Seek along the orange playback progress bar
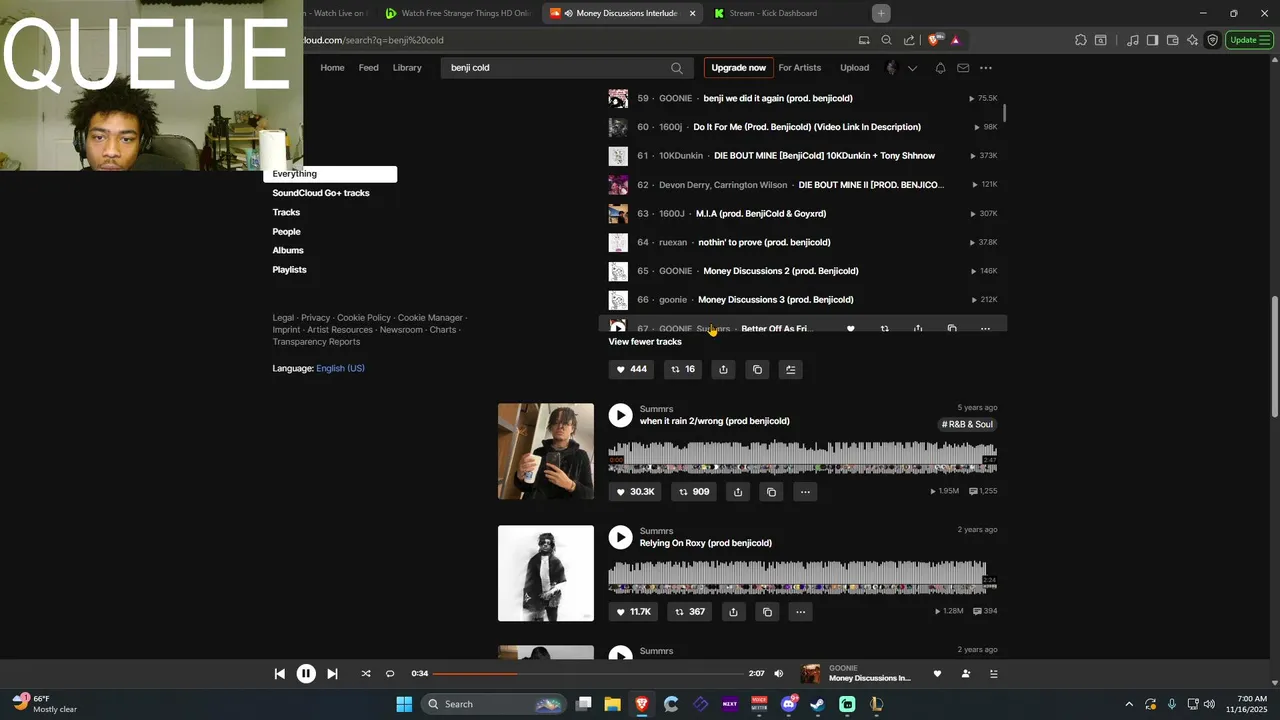The image size is (1280, 720). pos(589,674)
